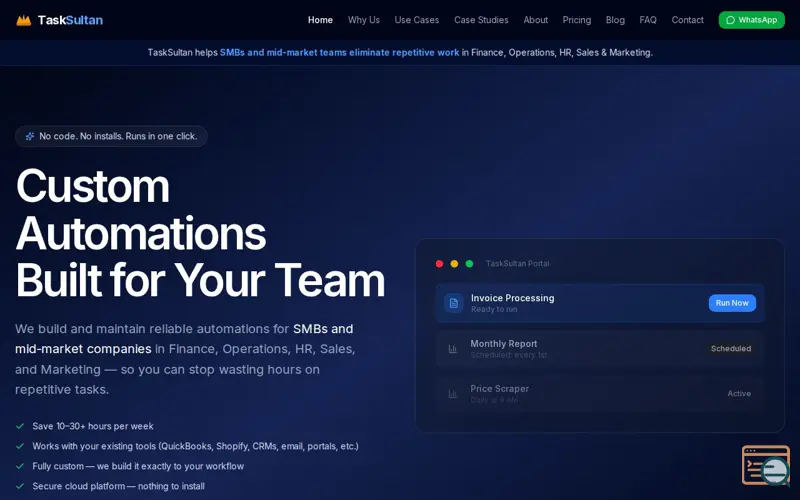Select the 'No code. No installs.' badge text

coord(118,136)
